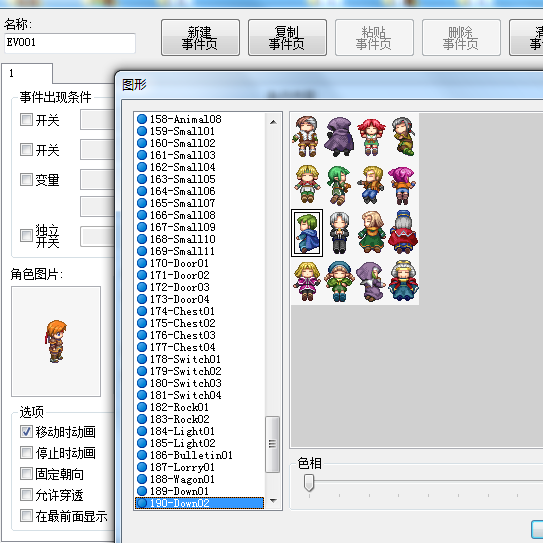Choose the brown-vested character in top-left corner
The width and height of the screenshot is (543, 543).
305,137
